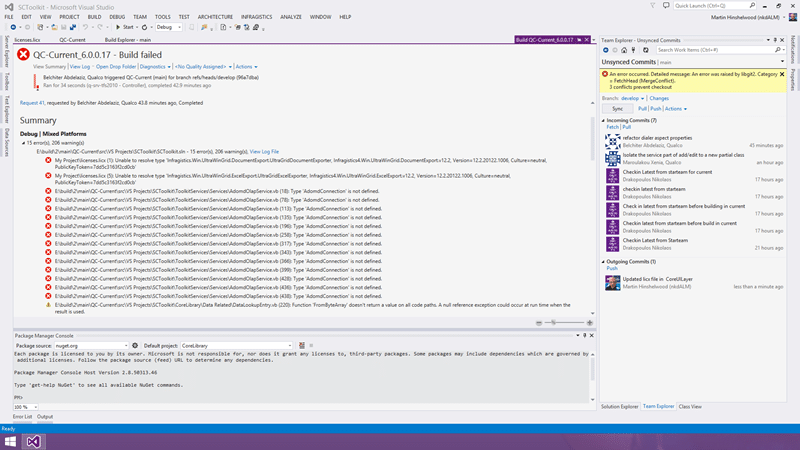Click the Changes link in Team Explorer
The width and height of the screenshot is (800, 450).
coord(659,98)
